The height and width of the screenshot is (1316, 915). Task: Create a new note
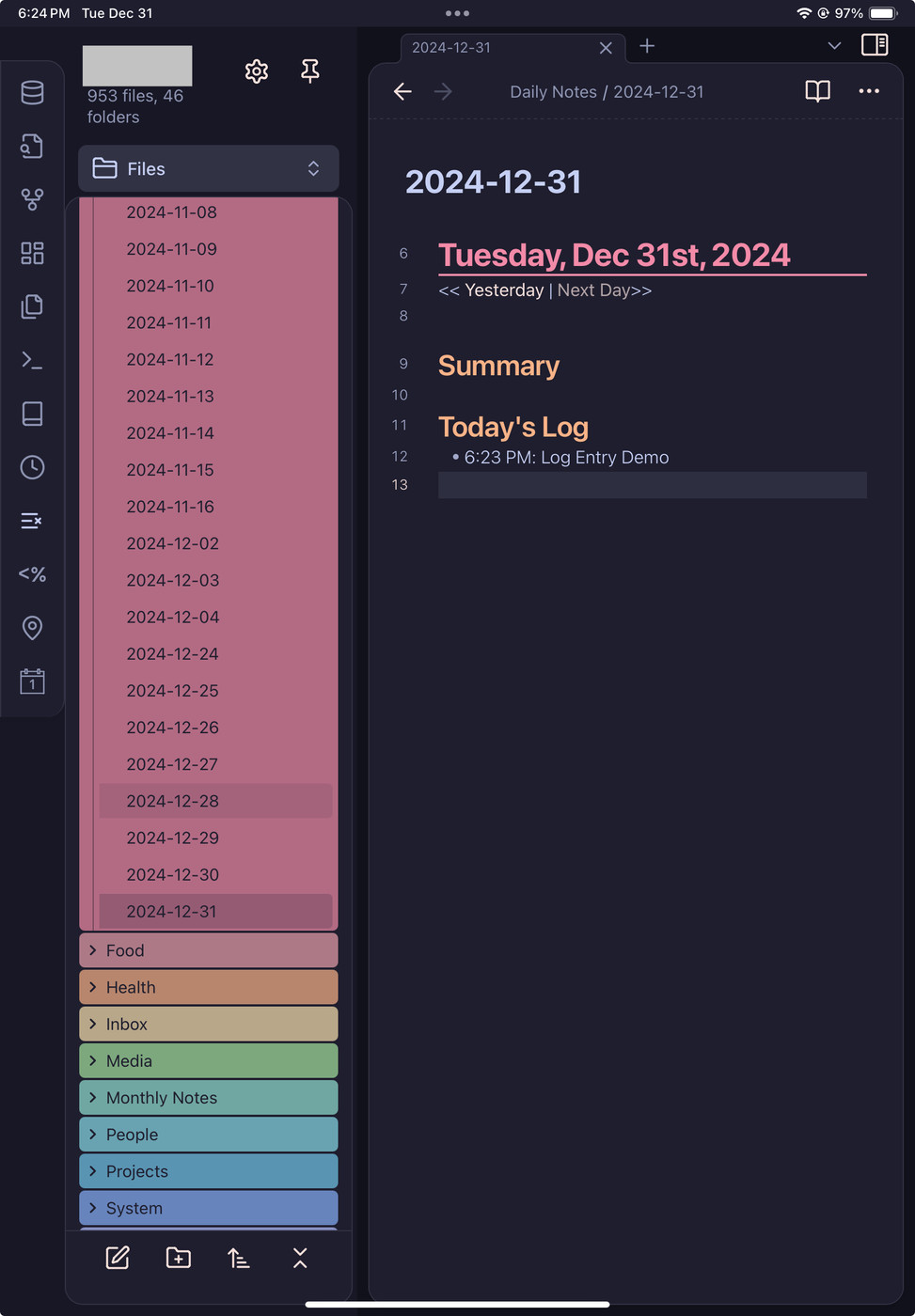click(118, 1258)
